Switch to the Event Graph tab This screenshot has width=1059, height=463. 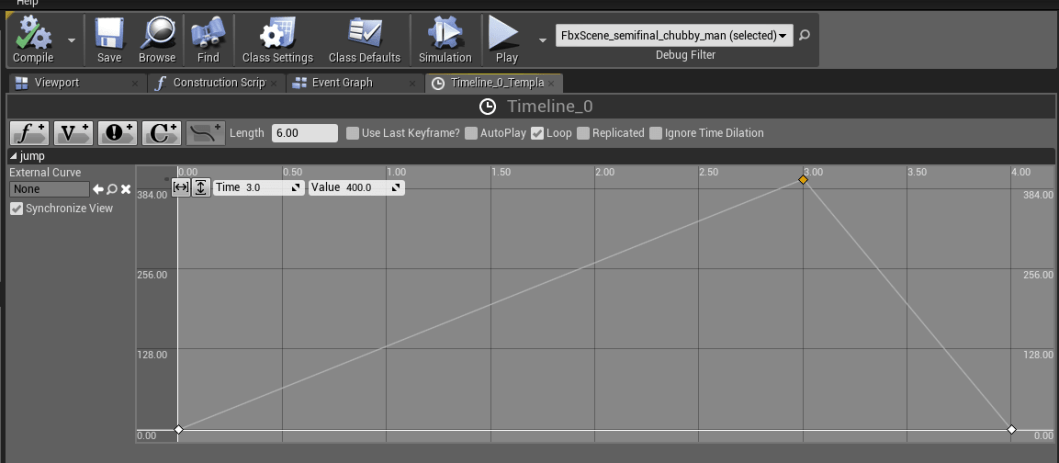pos(342,82)
